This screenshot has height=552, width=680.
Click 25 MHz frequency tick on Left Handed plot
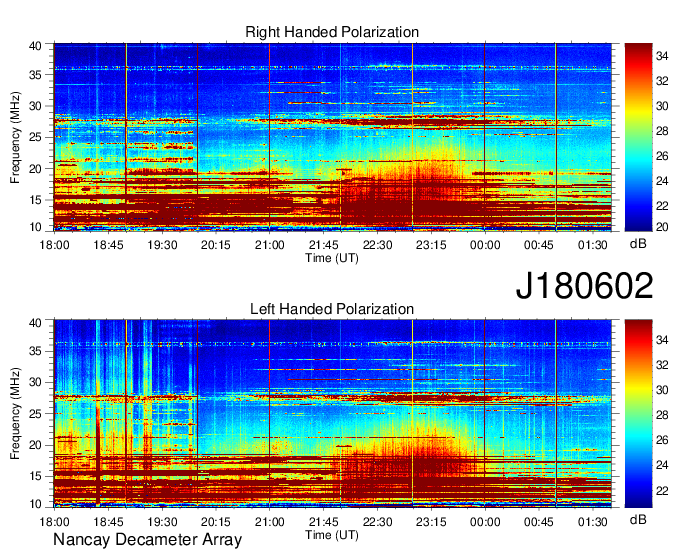point(35,414)
